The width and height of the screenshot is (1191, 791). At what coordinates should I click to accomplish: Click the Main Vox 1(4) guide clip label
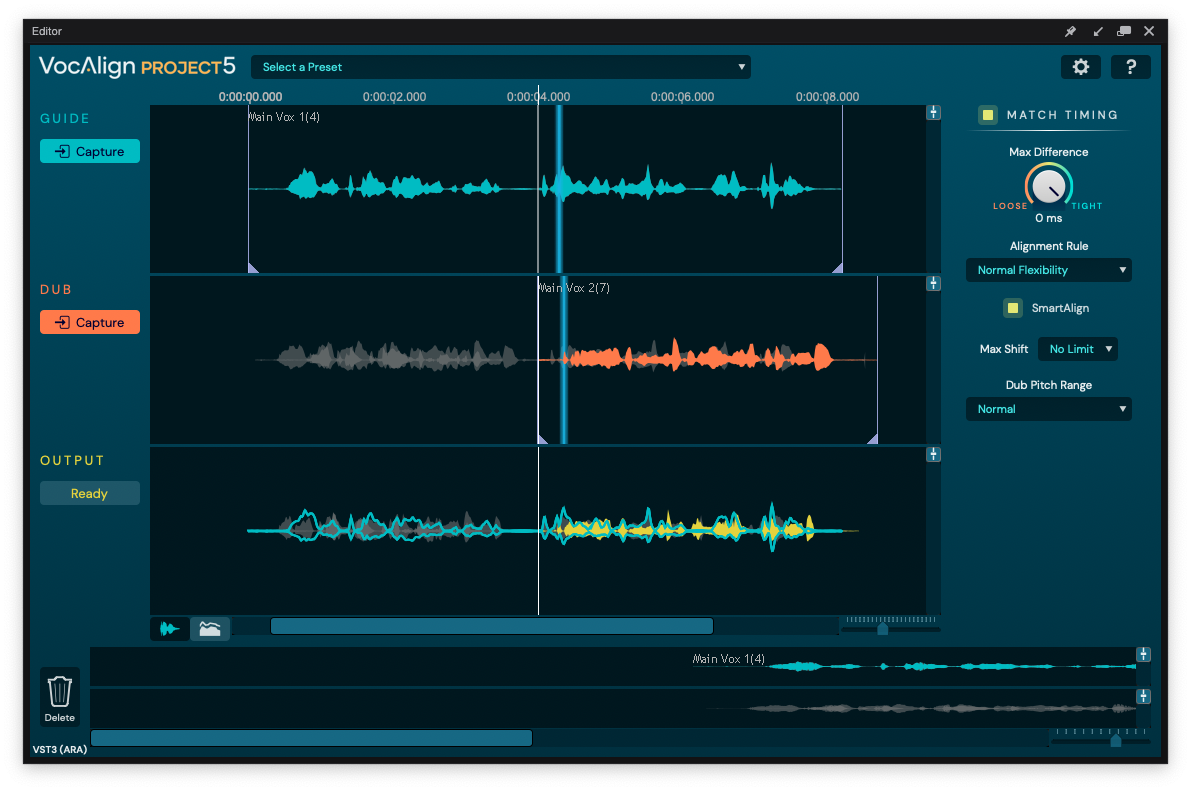(284, 117)
